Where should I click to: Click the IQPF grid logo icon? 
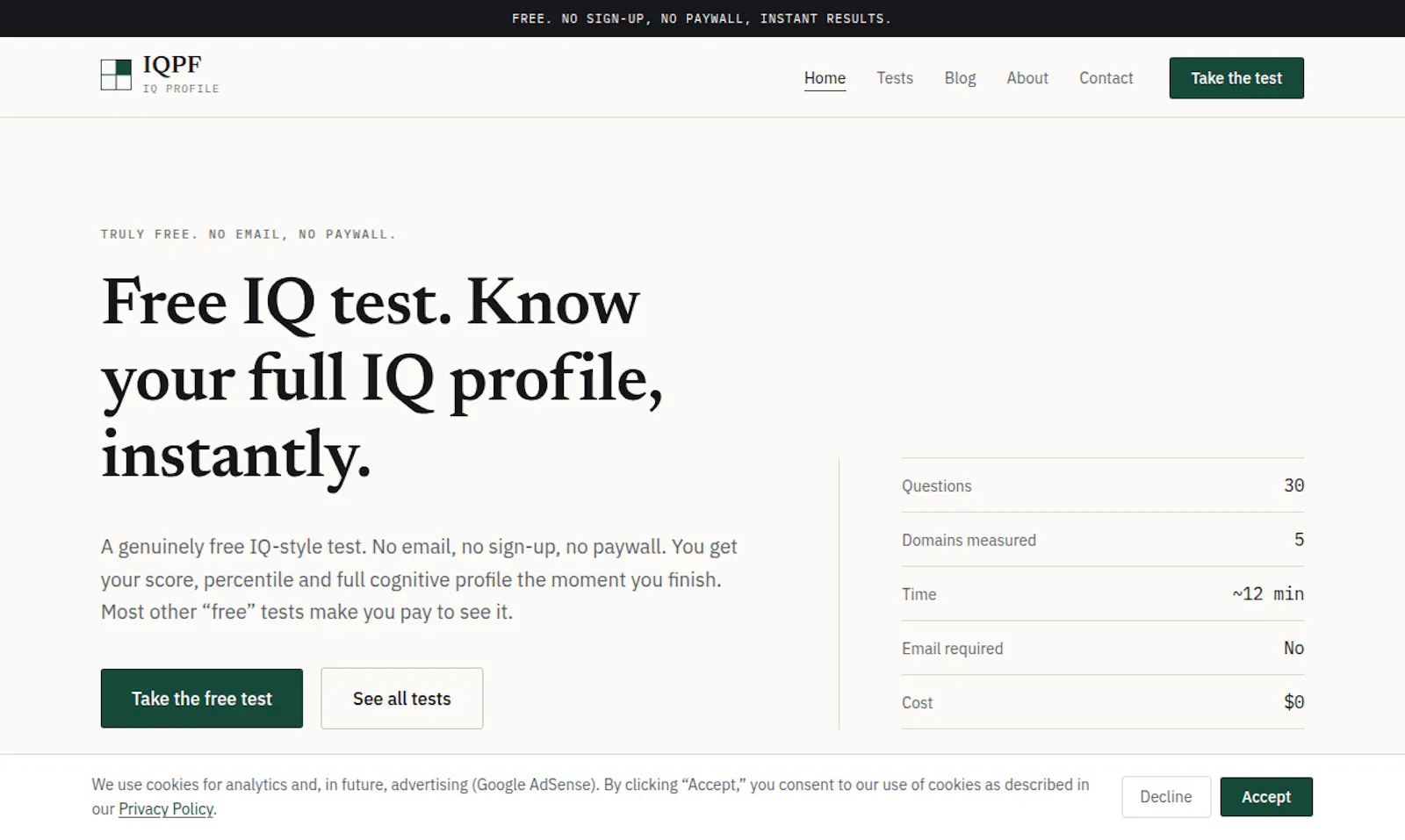pos(116,75)
